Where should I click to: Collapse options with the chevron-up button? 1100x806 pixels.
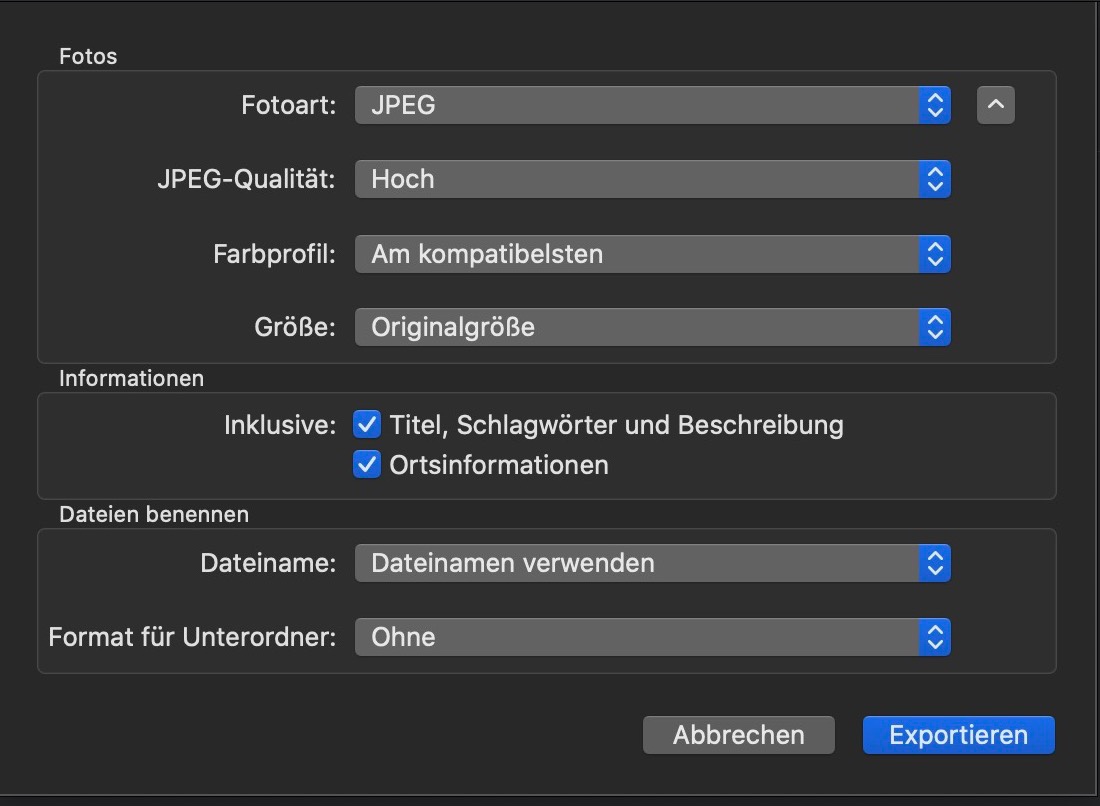[x=995, y=105]
